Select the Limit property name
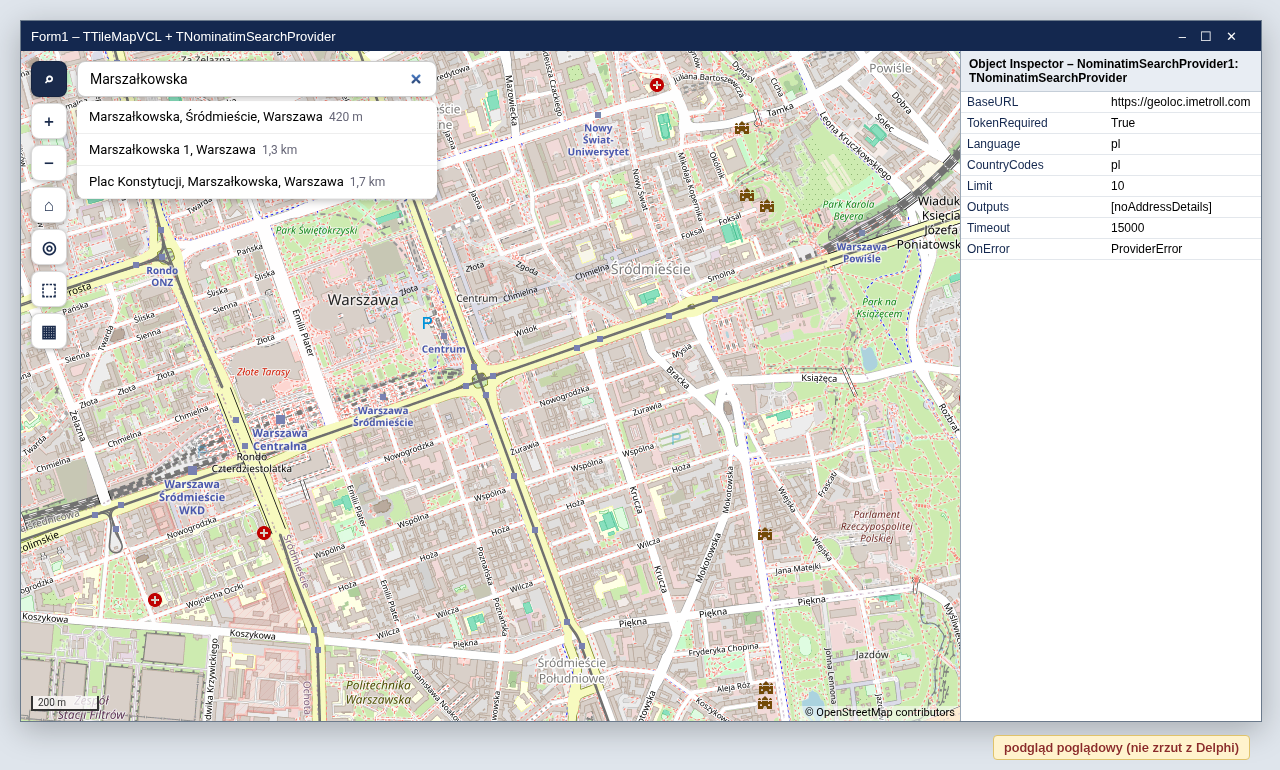1280x770 pixels. (x=980, y=186)
